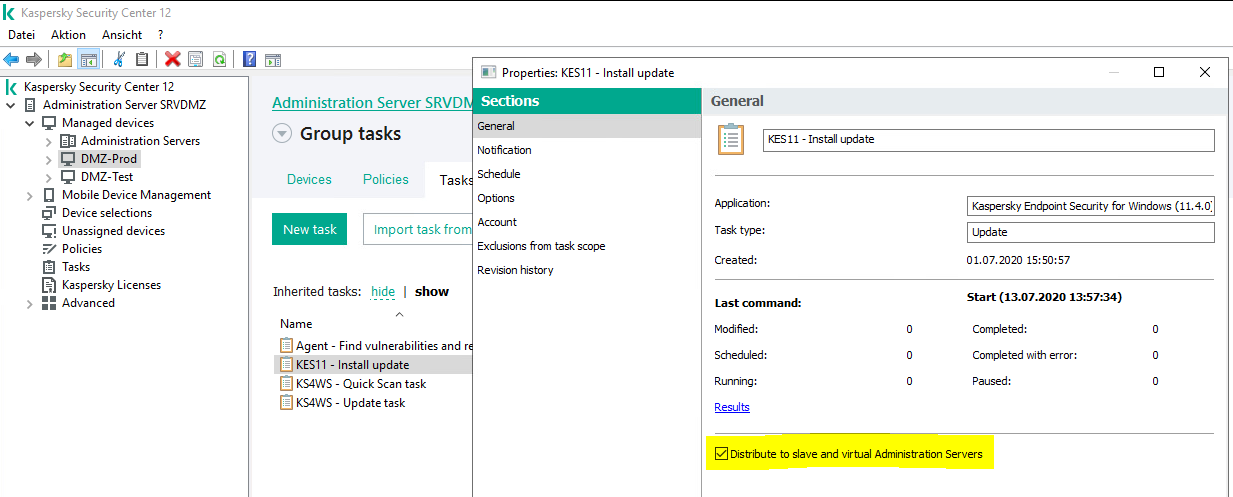Select the Notification section

coord(587,150)
